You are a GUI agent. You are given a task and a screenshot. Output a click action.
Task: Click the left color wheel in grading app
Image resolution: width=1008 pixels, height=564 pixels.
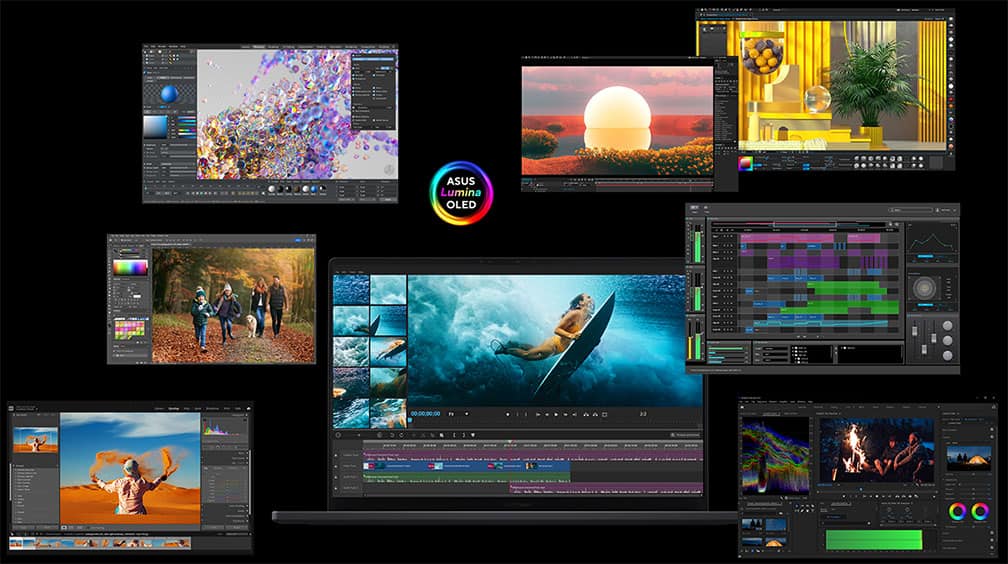[957, 512]
